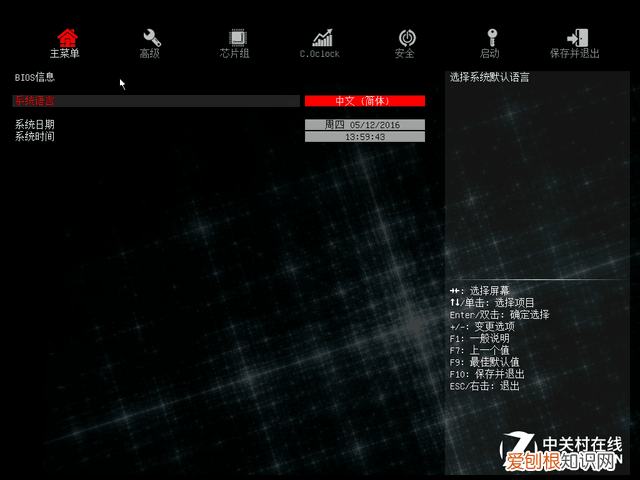Select the key icon above 启动
The width and height of the screenshot is (640, 480).
(490, 38)
